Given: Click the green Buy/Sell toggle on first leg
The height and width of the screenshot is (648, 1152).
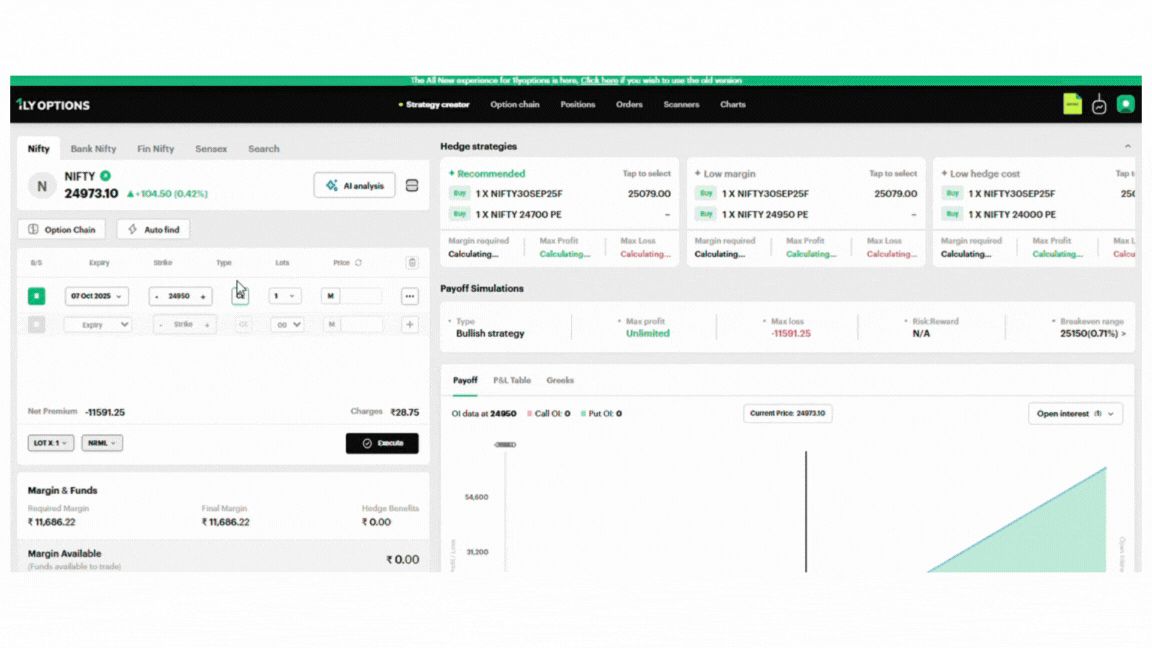Looking at the screenshot, I should (x=36, y=296).
